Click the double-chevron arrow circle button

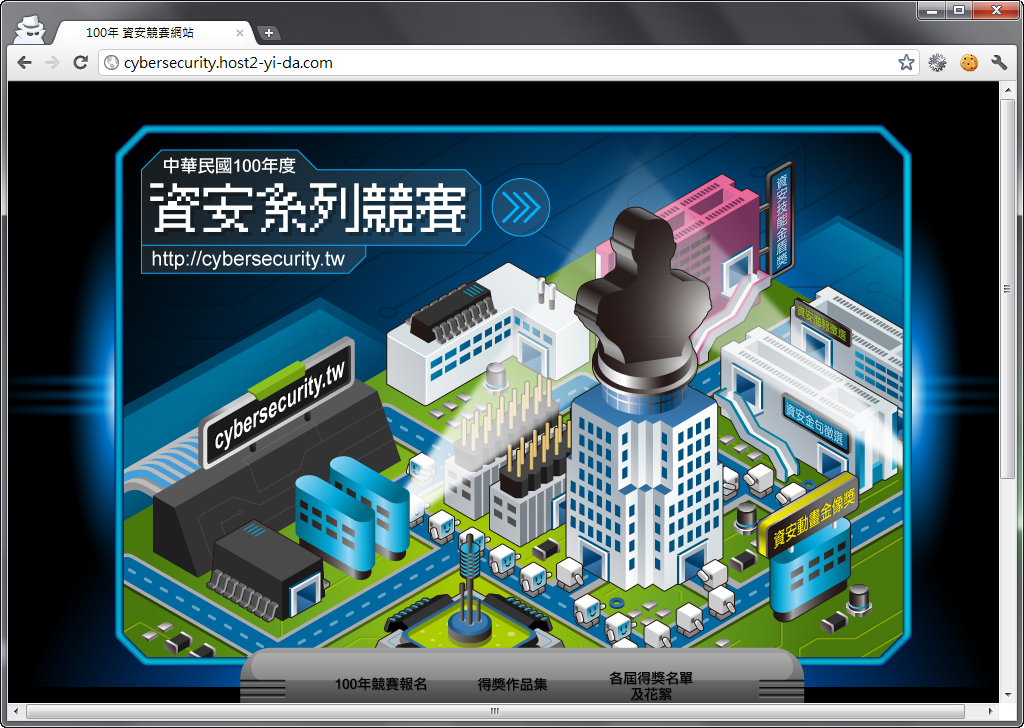pos(520,208)
